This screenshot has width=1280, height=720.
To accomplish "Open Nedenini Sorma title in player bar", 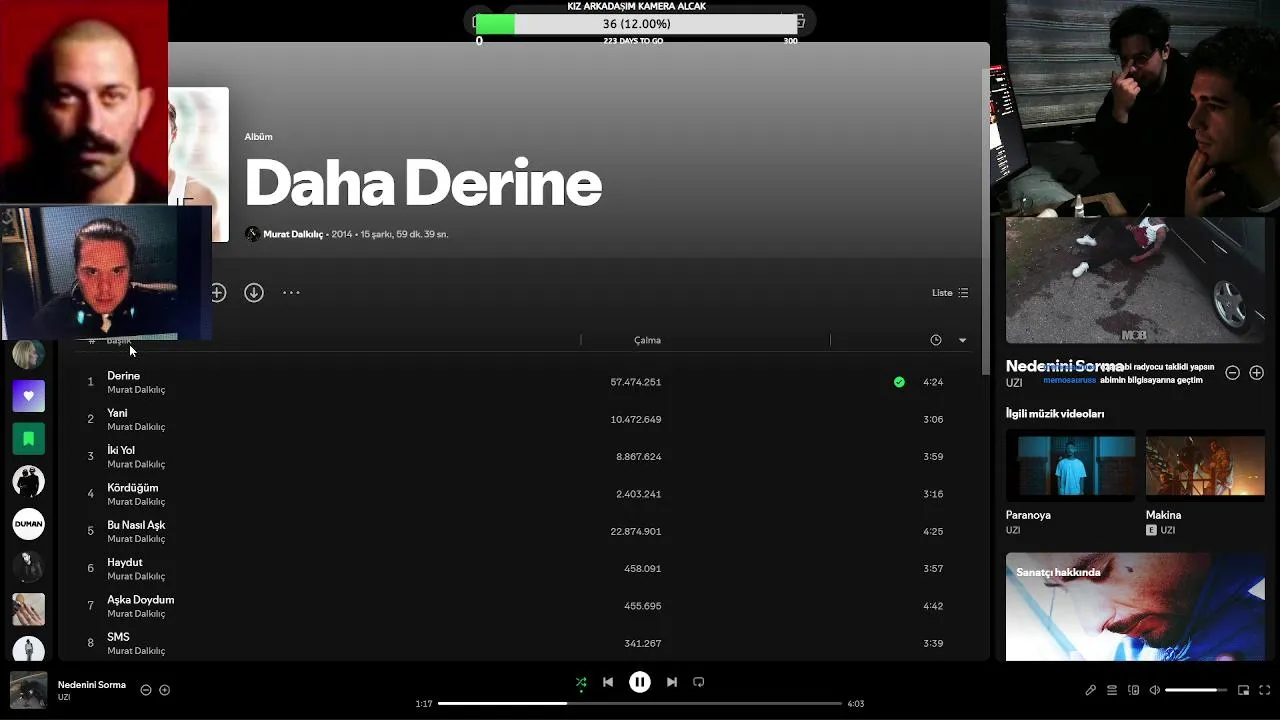I will [92, 685].
